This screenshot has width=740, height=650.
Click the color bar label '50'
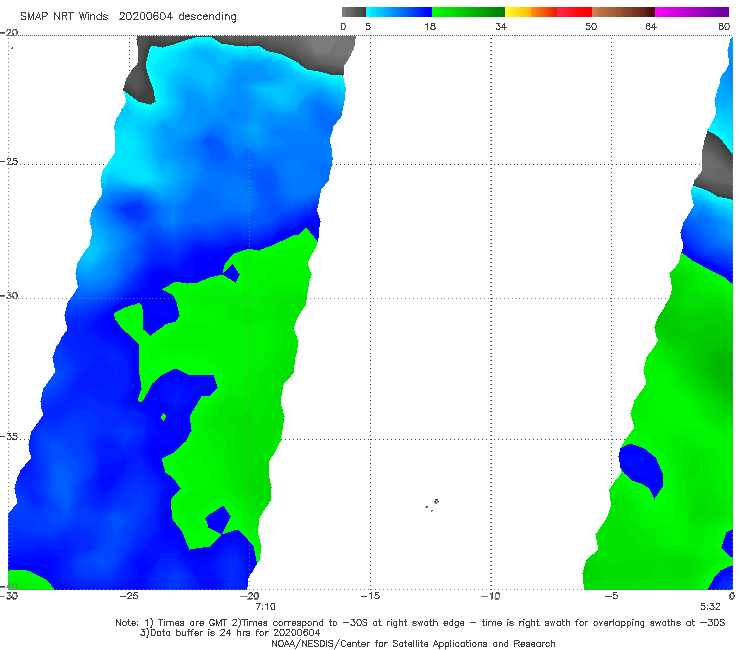click(591, 26)
